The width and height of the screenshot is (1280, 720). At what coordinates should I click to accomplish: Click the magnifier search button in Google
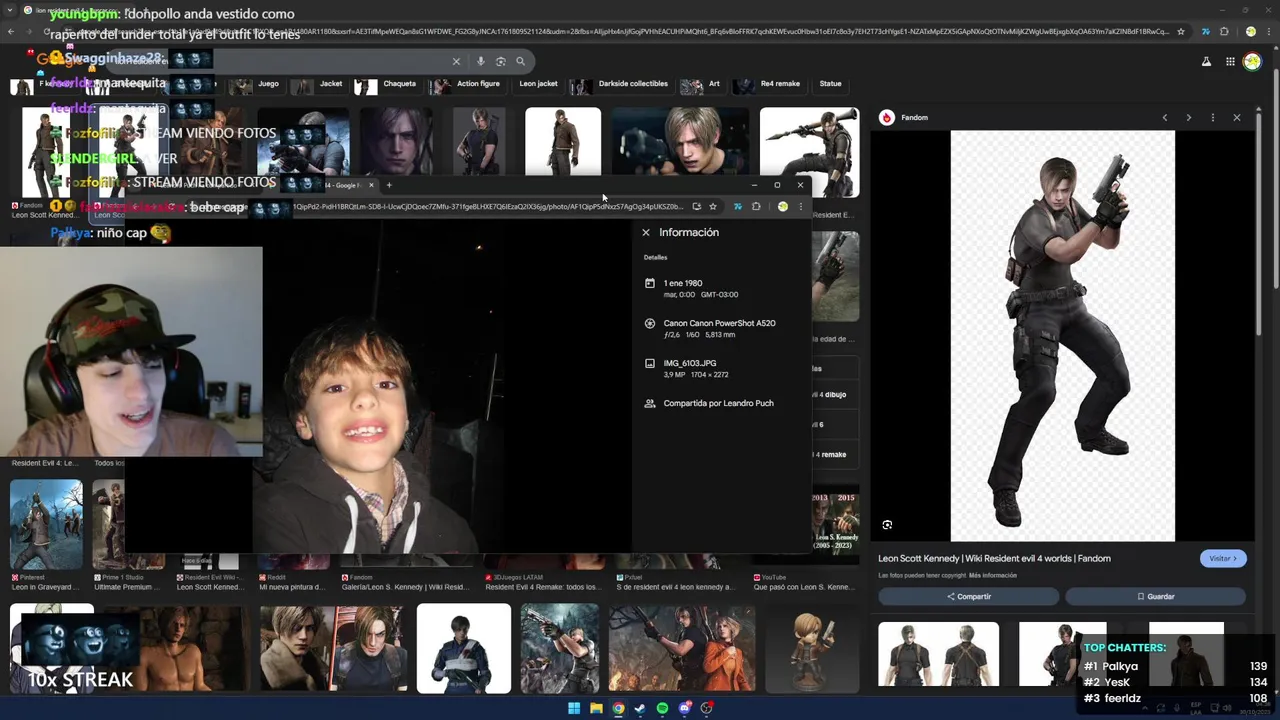click(520, 61)
